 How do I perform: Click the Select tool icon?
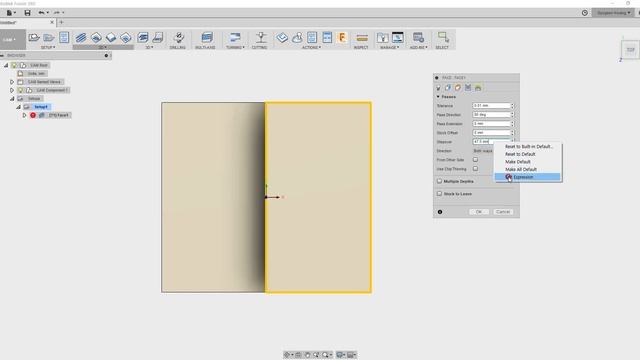[443, 38]
